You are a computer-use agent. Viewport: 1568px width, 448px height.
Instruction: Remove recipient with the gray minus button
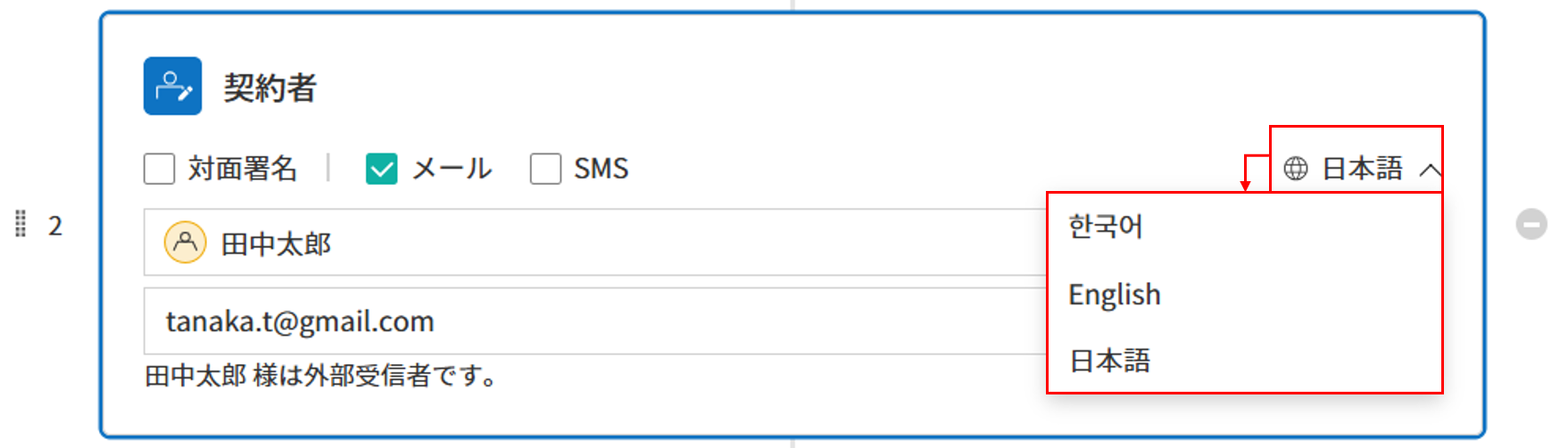coord(1531,224)
